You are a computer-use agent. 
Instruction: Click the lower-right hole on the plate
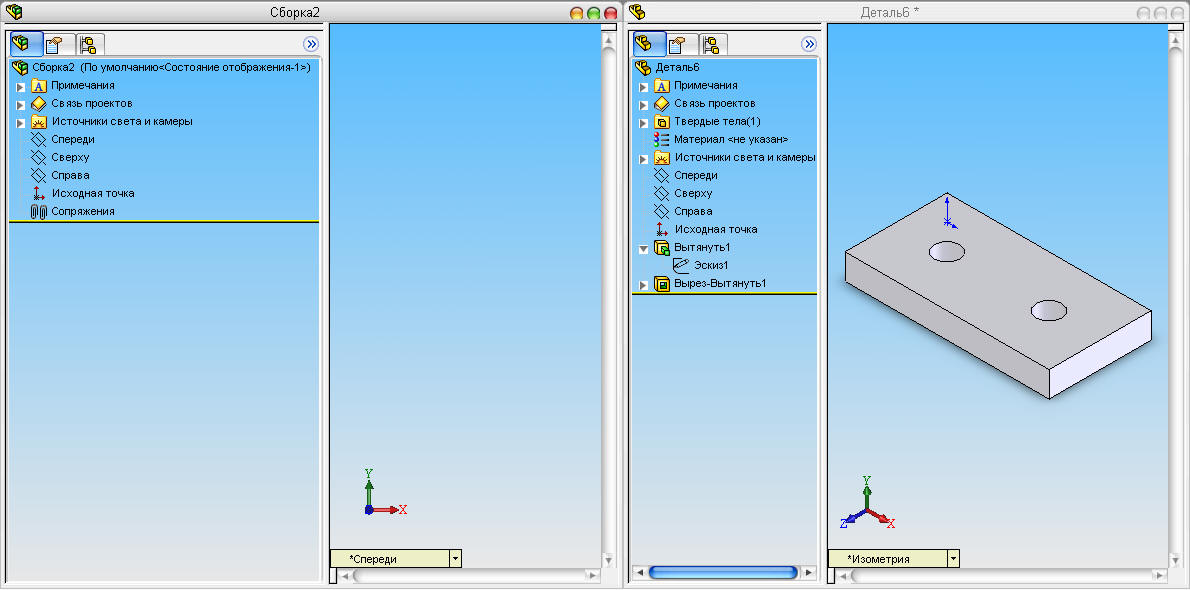(1049, 309)
